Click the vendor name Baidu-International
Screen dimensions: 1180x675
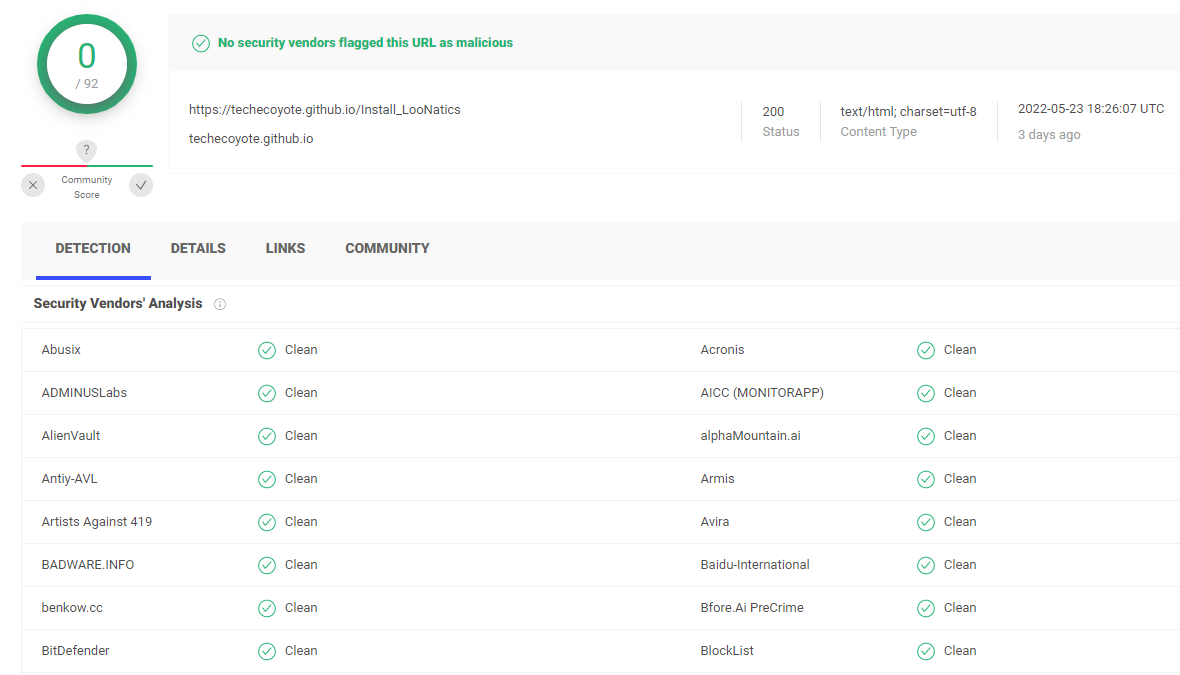[x=755, y=564]
